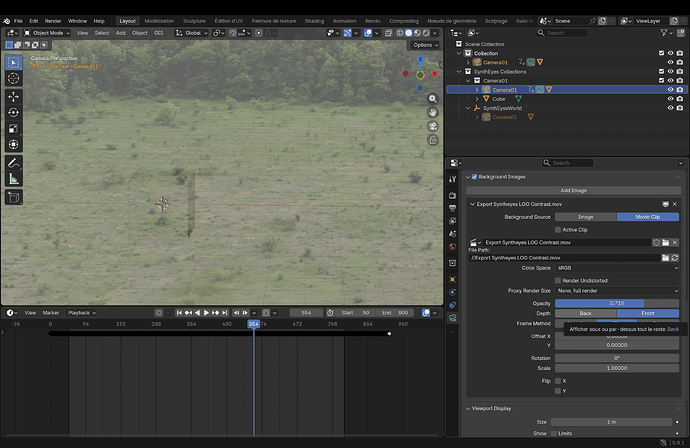Click the outliner Search field
The width and height of the screenshot is (690, 448).
(562, 33)
